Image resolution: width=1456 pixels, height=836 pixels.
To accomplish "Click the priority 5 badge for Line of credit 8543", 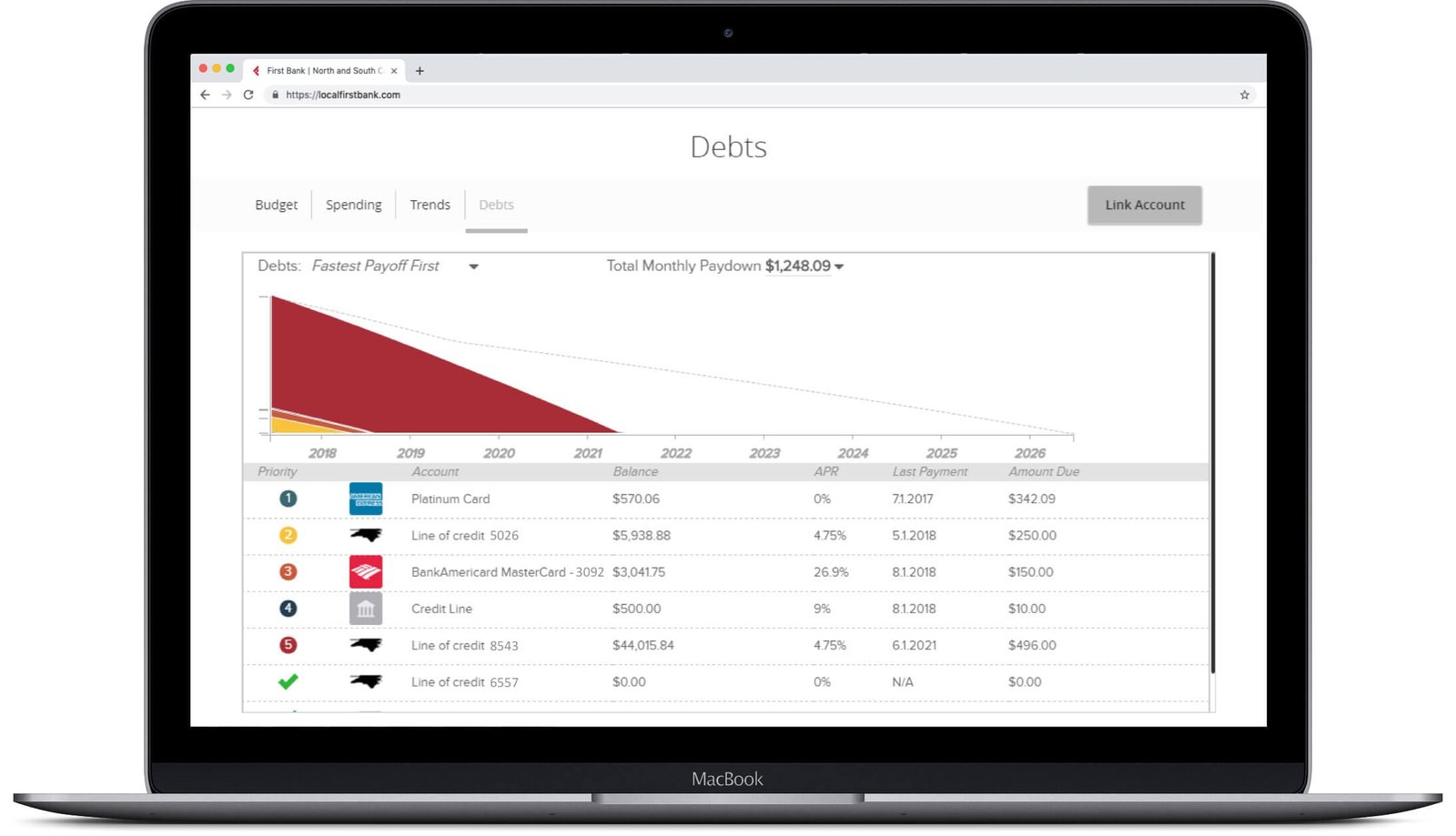I will [288, 644].
